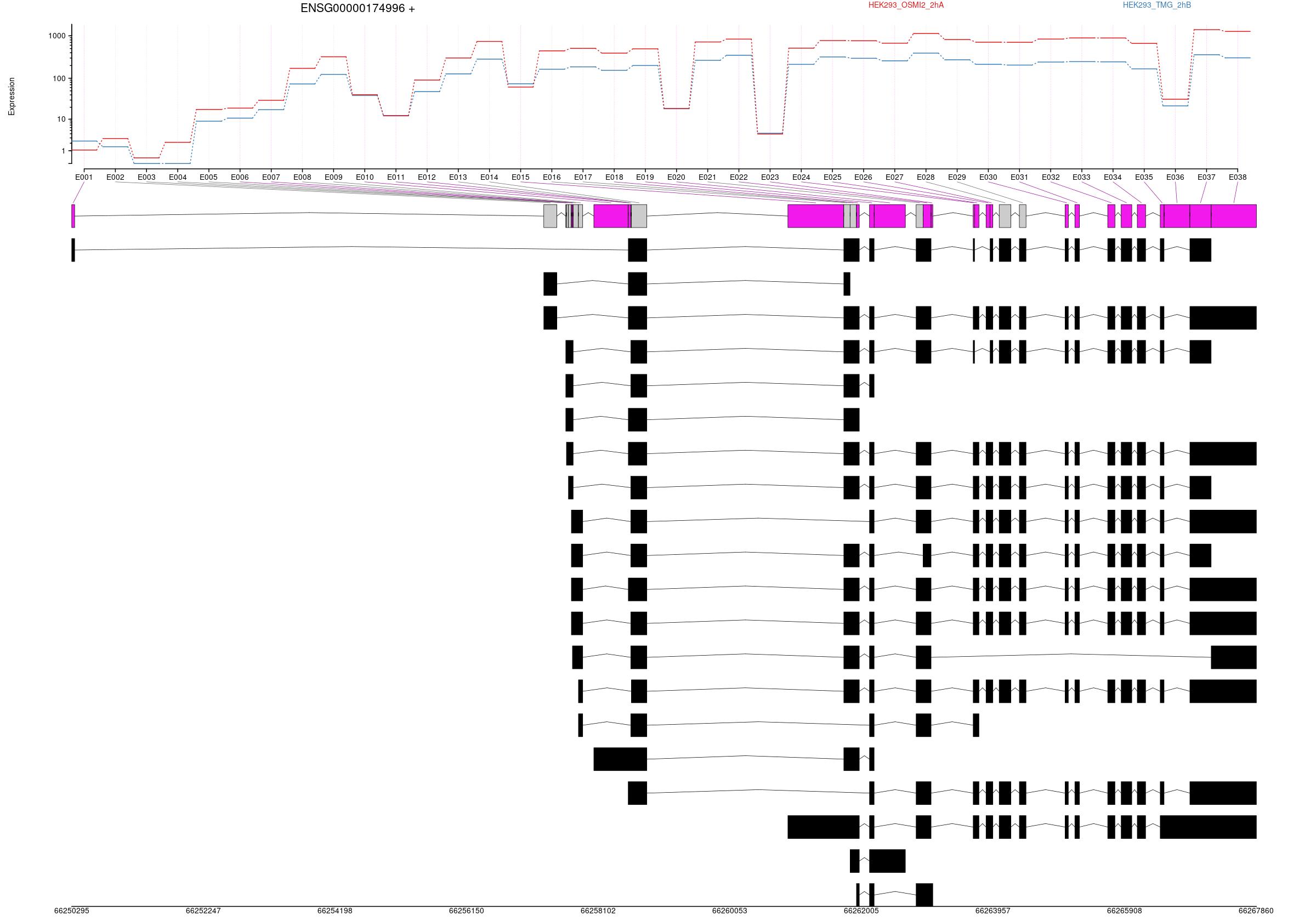Viewport: 1316px width, 921px height.
Task: Click the exon label E007
Action: [271, 177]
